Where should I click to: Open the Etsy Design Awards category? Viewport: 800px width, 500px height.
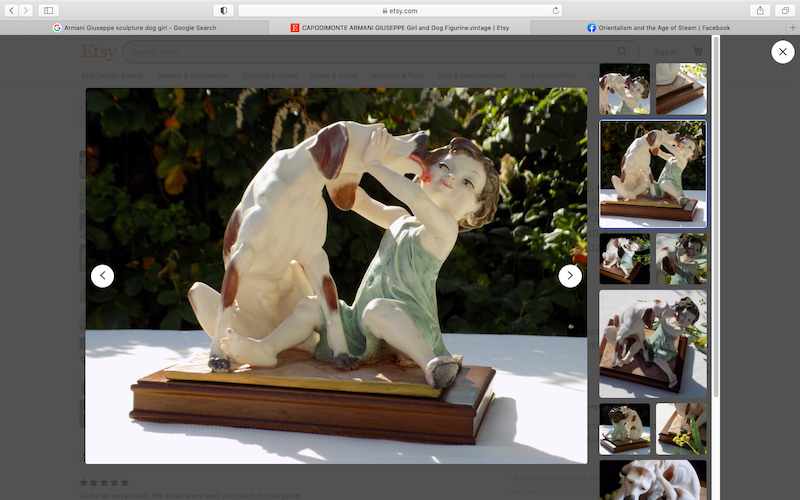[113, 76]
